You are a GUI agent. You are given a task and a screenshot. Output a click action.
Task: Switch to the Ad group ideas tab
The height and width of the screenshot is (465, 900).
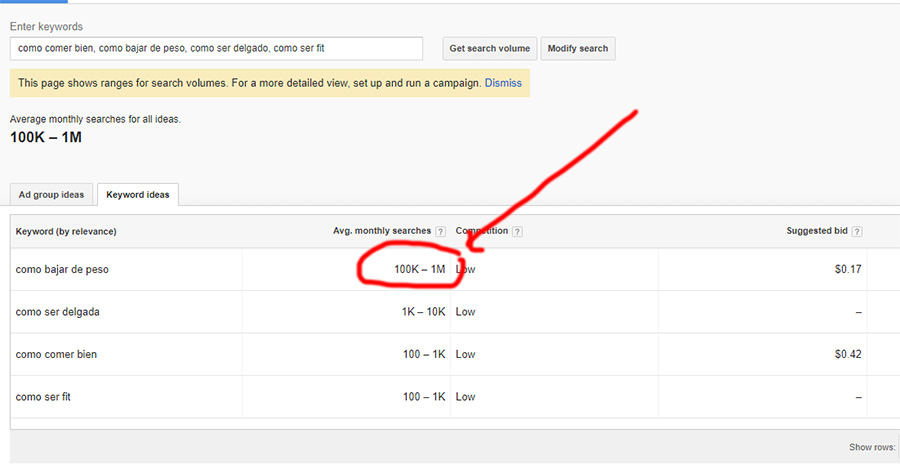click(51, 195)
